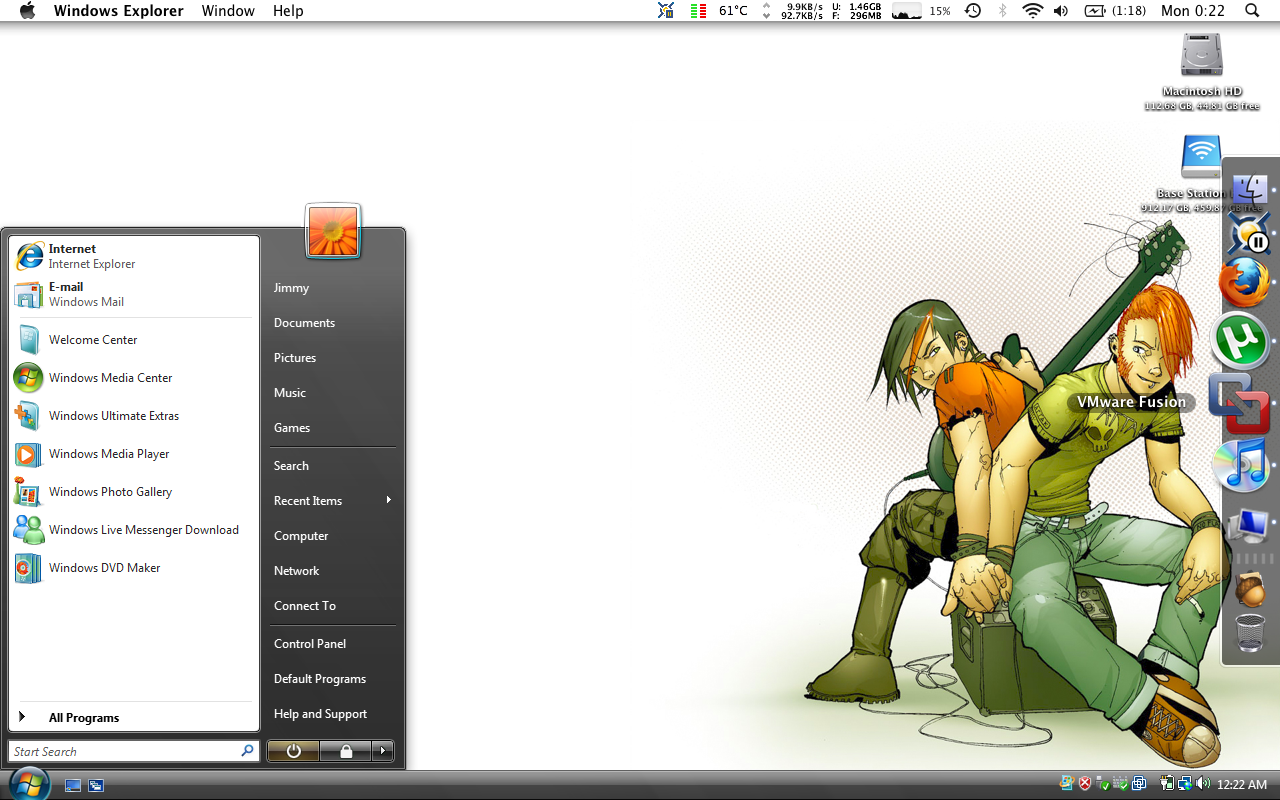Open Help and Support
The image size is (1280, 800).
(x=333, y=714)
